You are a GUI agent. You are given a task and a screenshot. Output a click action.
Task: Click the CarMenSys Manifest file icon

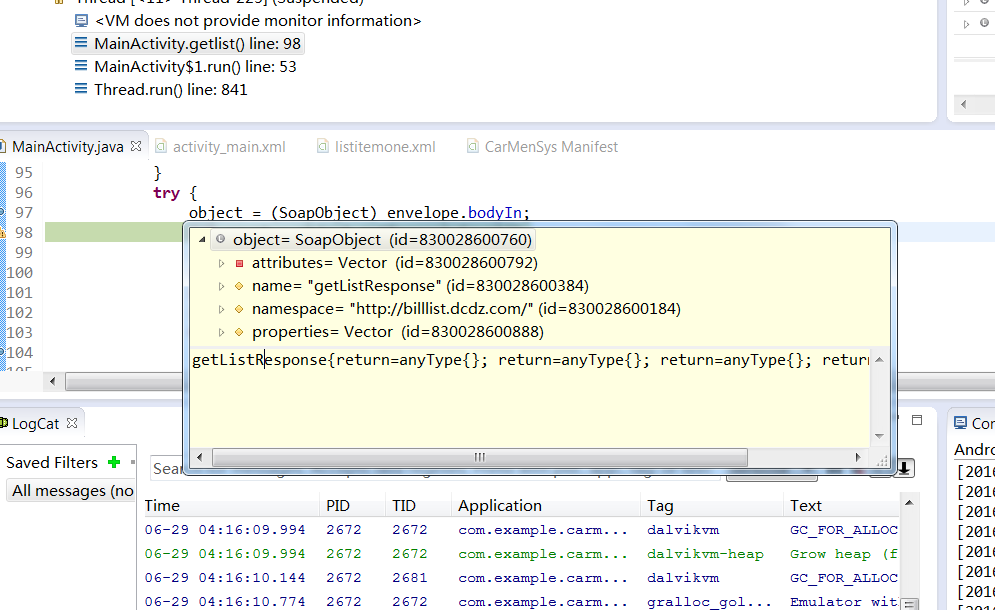pyautogui.click(x=473, y=147)
